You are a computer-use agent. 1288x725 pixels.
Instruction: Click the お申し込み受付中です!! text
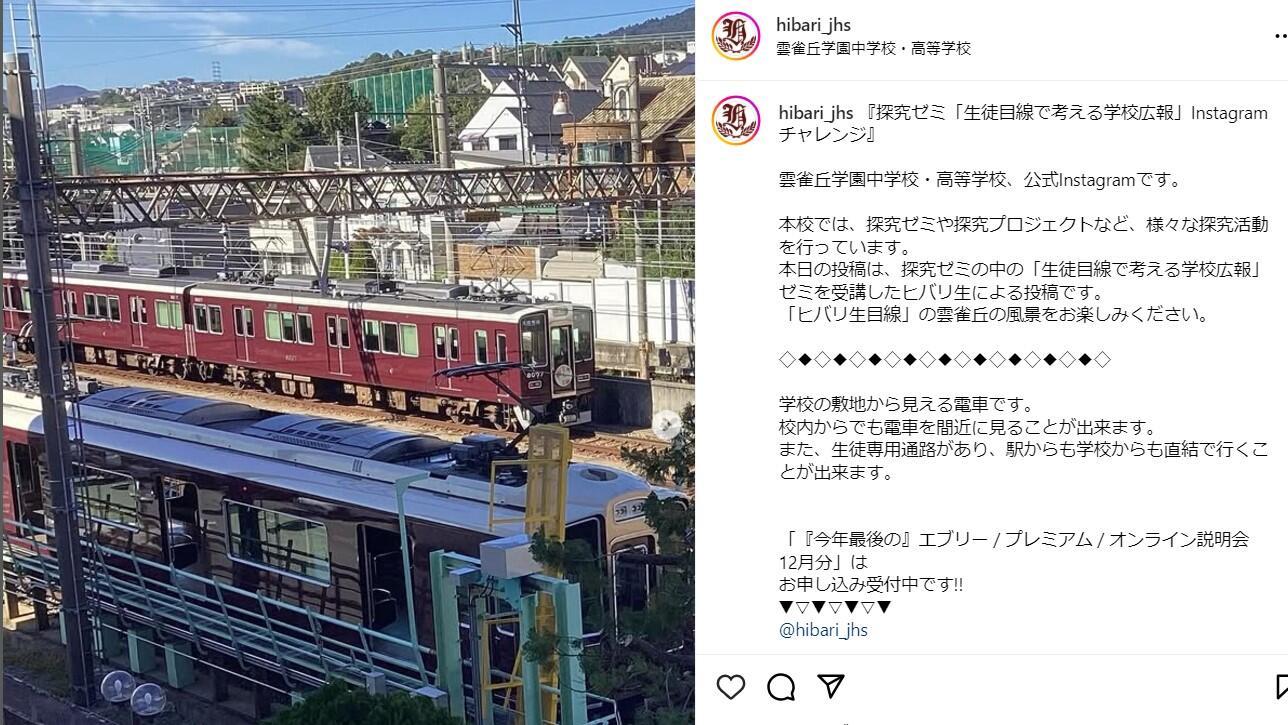871,584
